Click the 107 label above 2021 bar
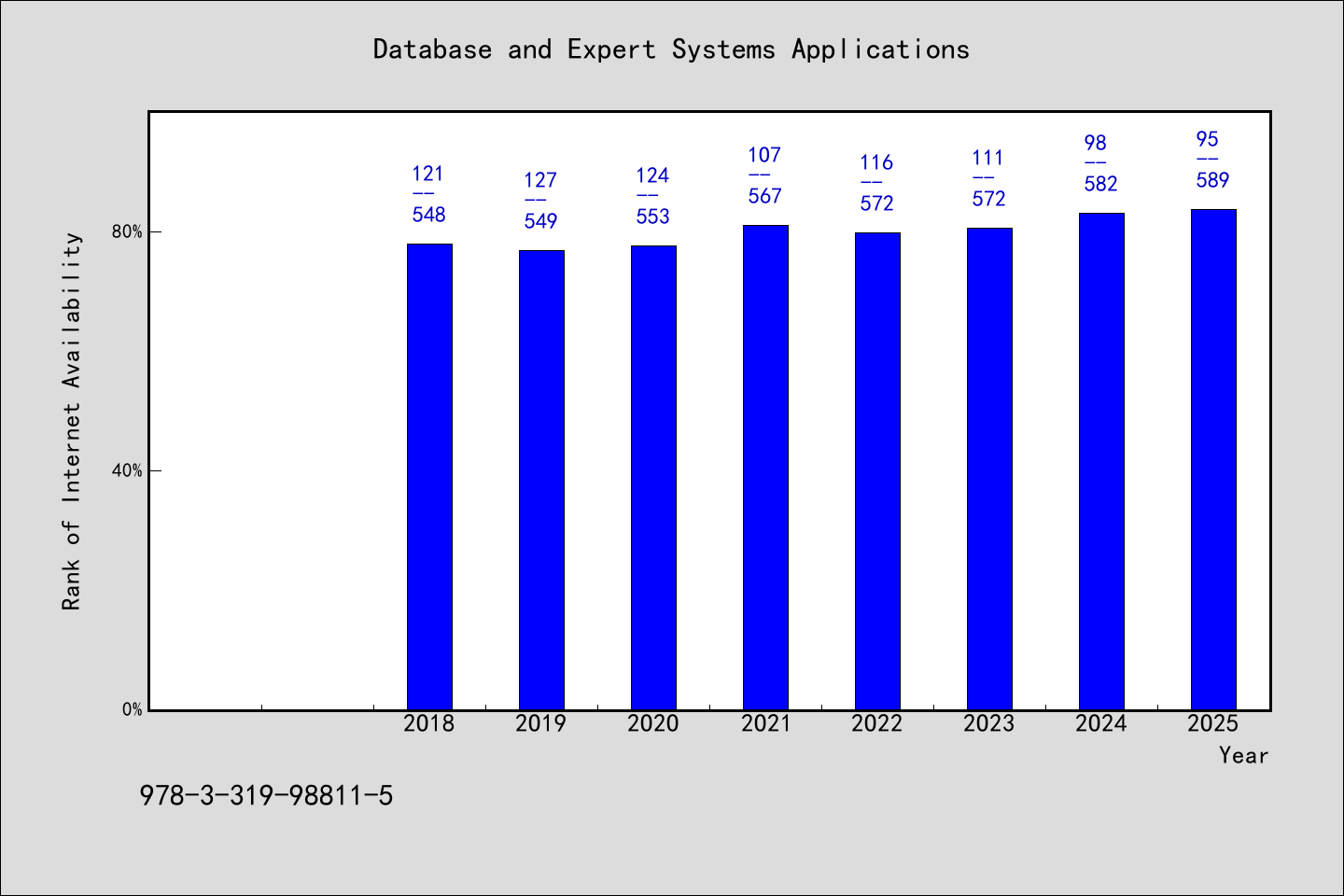The width and height of the screenshot is (1344, 896). 764,155
